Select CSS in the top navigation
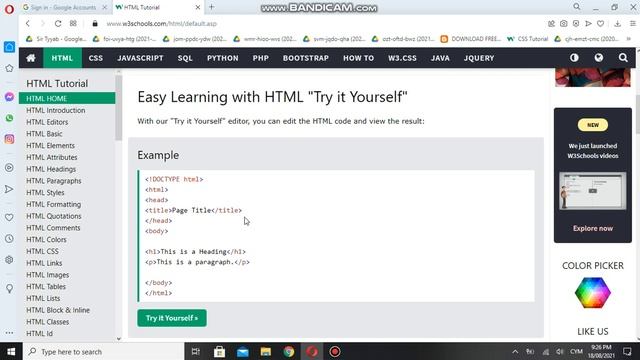This screenshot has width=640, height=360. coord(96,58)
